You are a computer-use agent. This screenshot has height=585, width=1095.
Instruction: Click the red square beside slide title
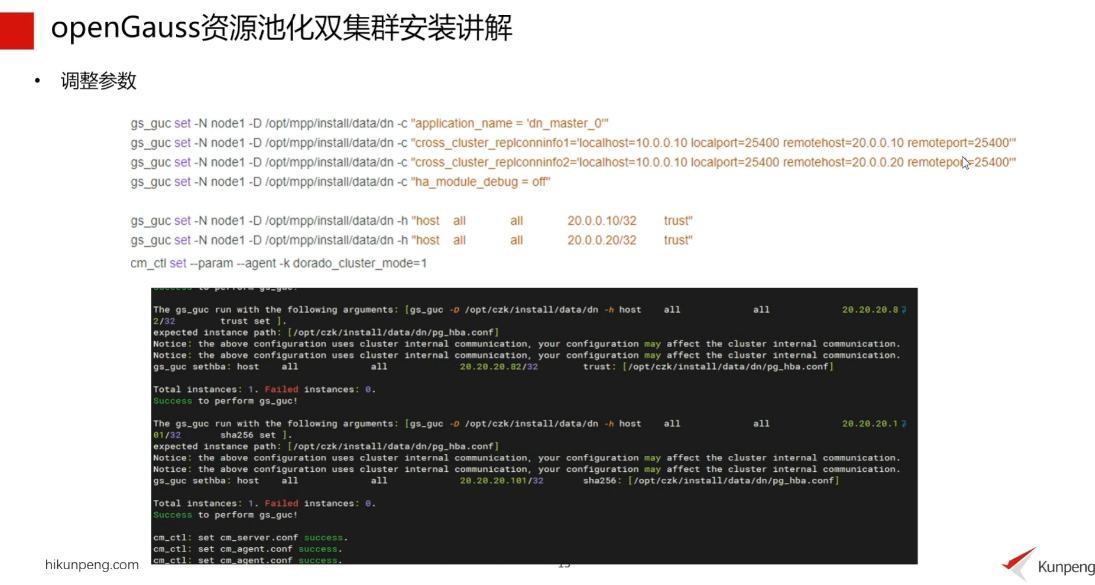coord(17,31)
